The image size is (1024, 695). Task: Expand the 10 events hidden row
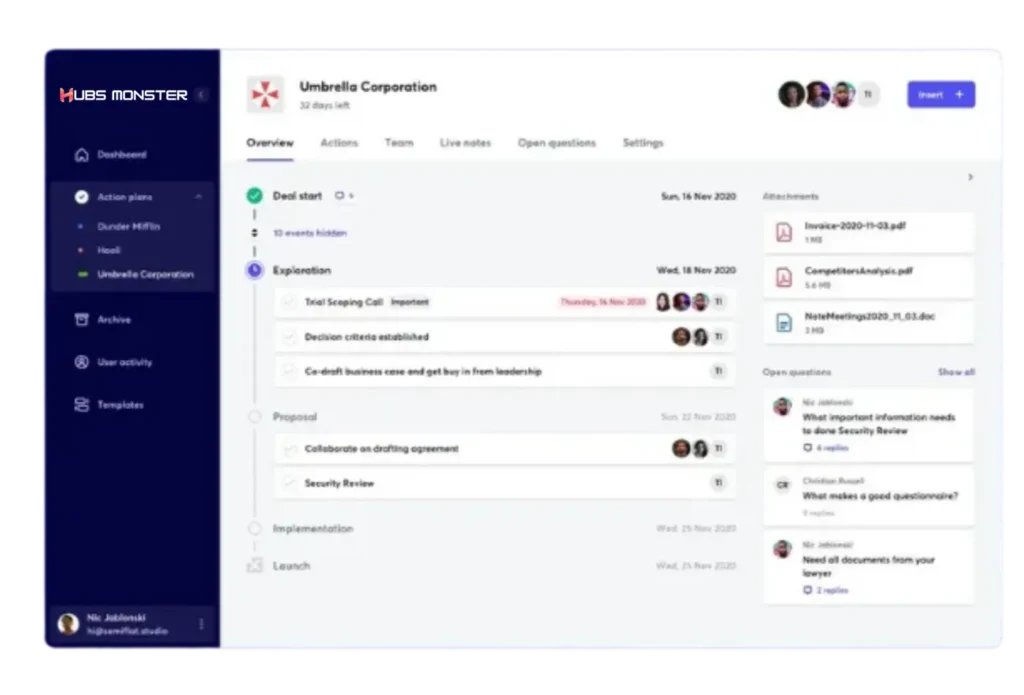pyautogui.click(x=309, y=233)
